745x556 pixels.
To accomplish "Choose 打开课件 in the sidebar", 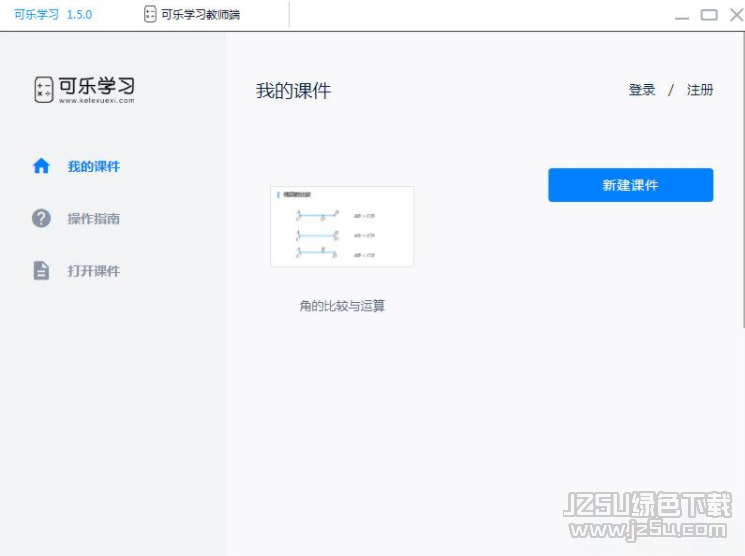I will point(94,271).
